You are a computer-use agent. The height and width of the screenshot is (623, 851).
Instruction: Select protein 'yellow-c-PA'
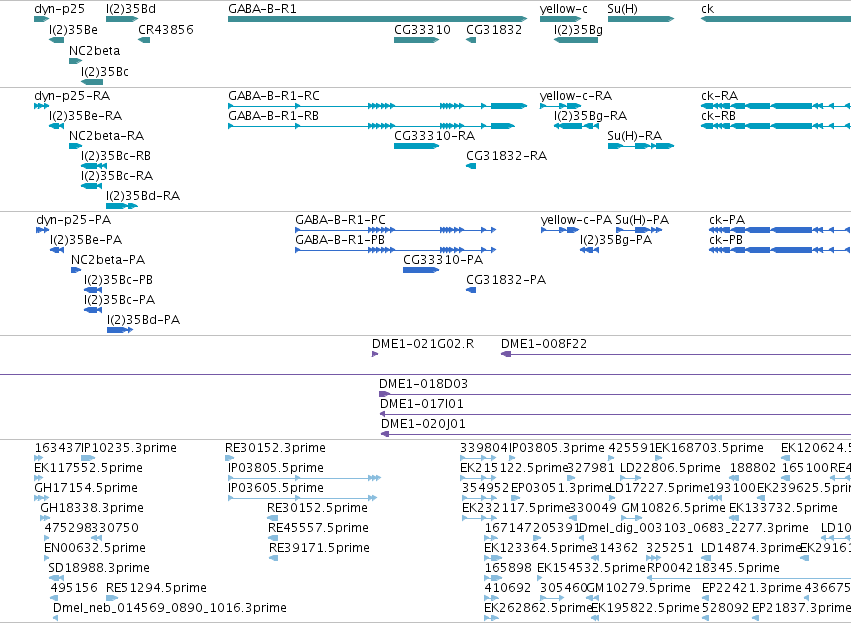(576, 220)
